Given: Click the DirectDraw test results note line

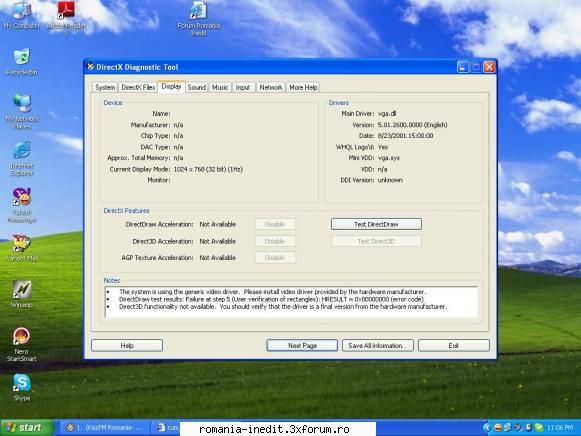Looking at the screenshot, I should click(271, 299).
